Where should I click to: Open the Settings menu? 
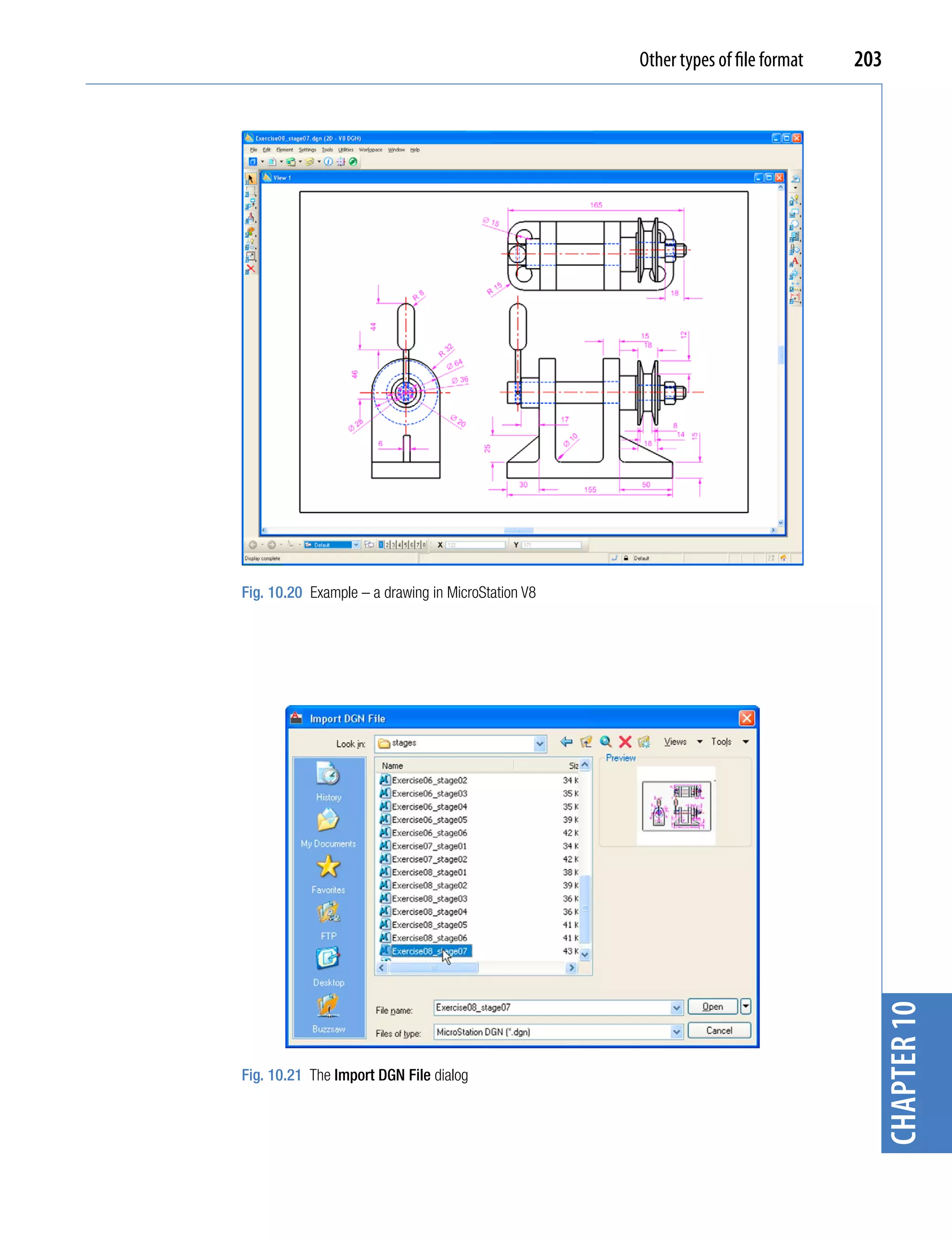(x=308, y=150)
